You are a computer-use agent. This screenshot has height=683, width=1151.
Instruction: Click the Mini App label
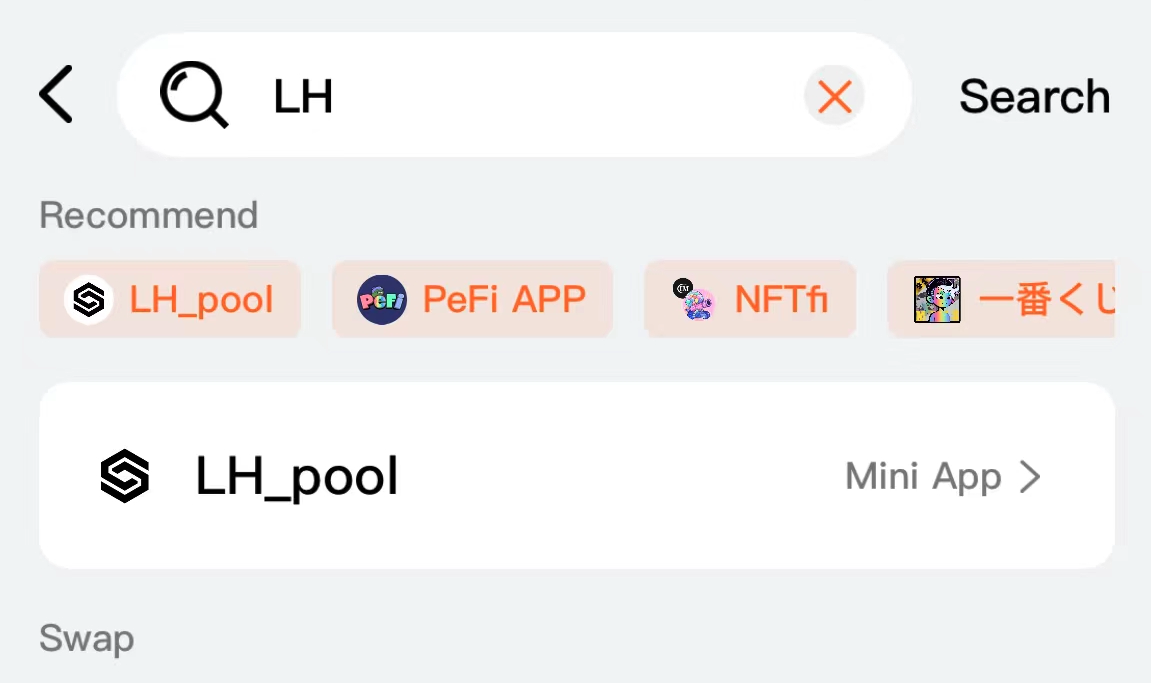click(923, 477)
